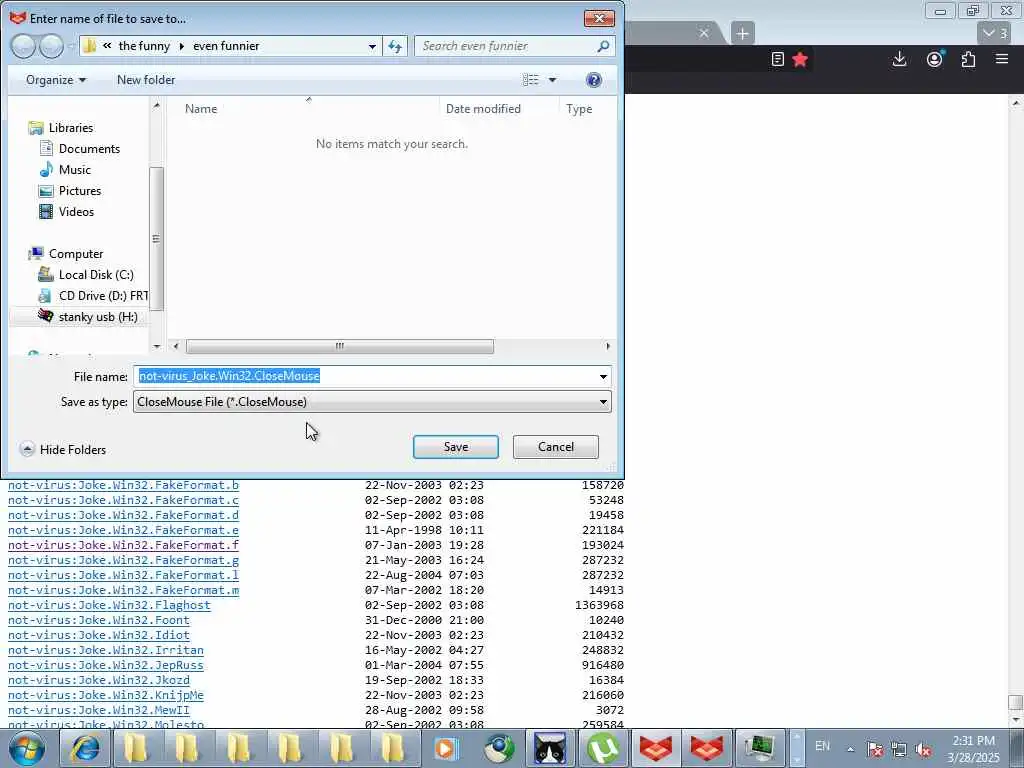Click the Back navigation arrow in save dialog

(x=23, y=46)
